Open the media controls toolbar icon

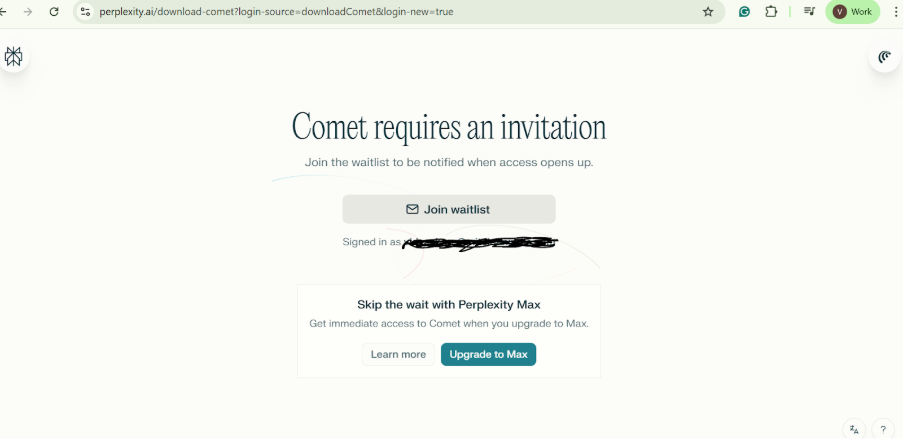[809, 11]
